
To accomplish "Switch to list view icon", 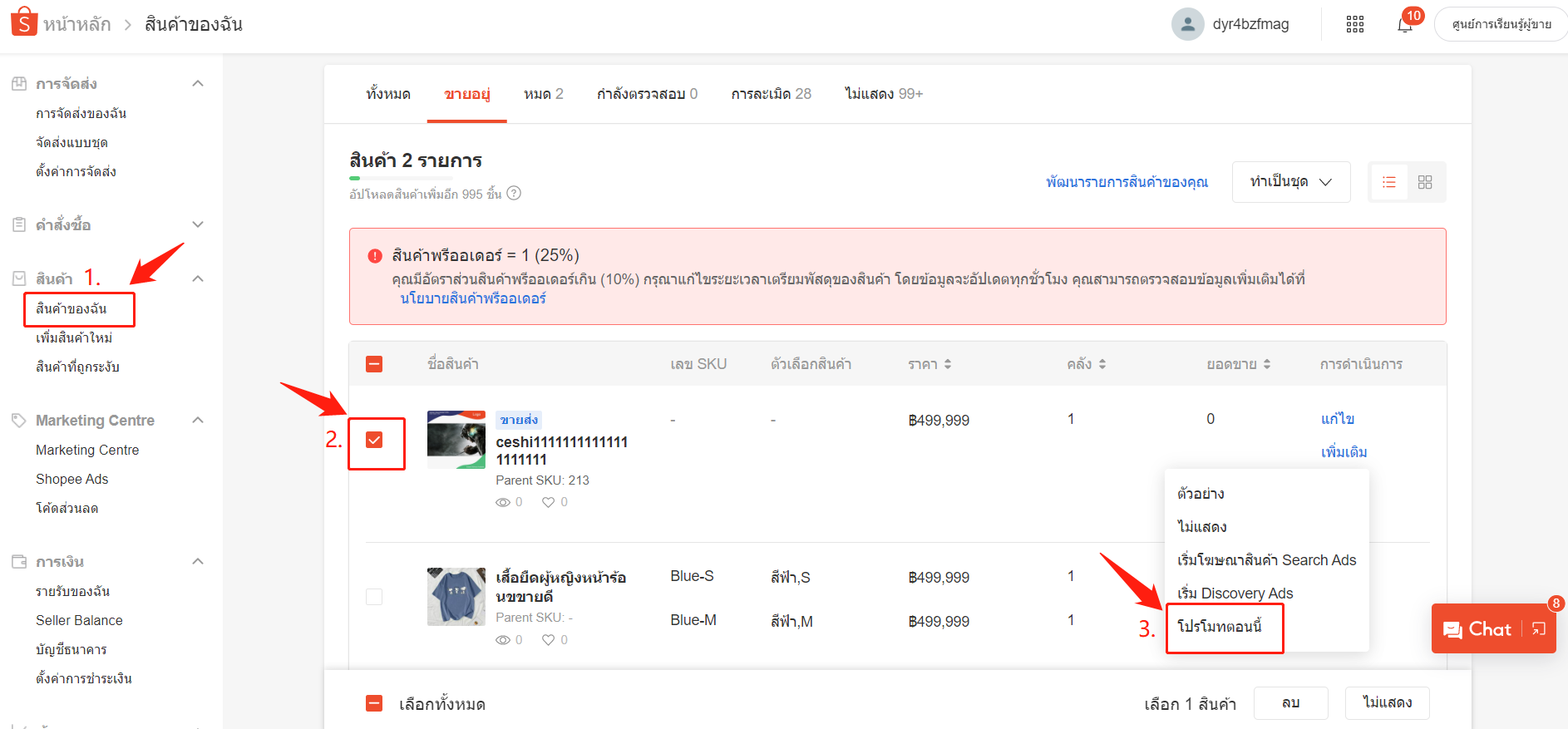I will [1388, 182].
